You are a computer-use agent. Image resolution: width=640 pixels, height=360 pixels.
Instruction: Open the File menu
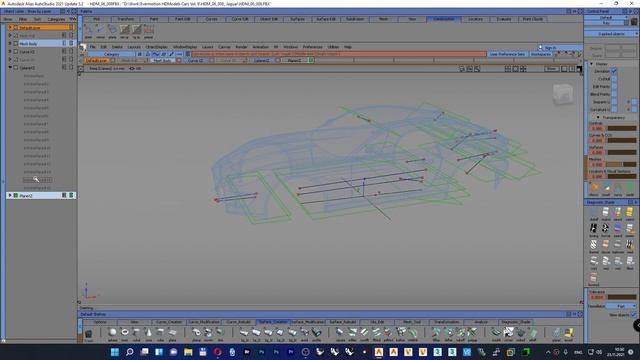(x=93, y=47)
